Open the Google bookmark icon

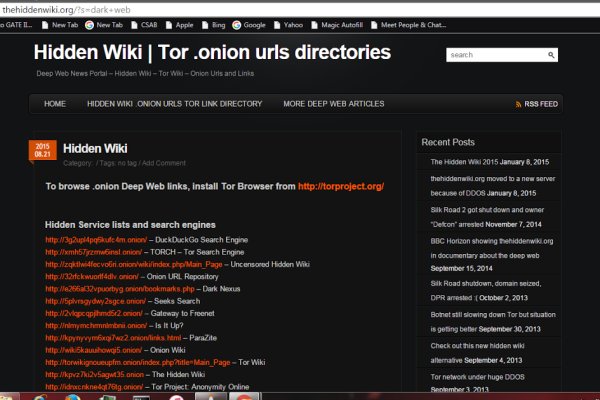click(237, 25)
